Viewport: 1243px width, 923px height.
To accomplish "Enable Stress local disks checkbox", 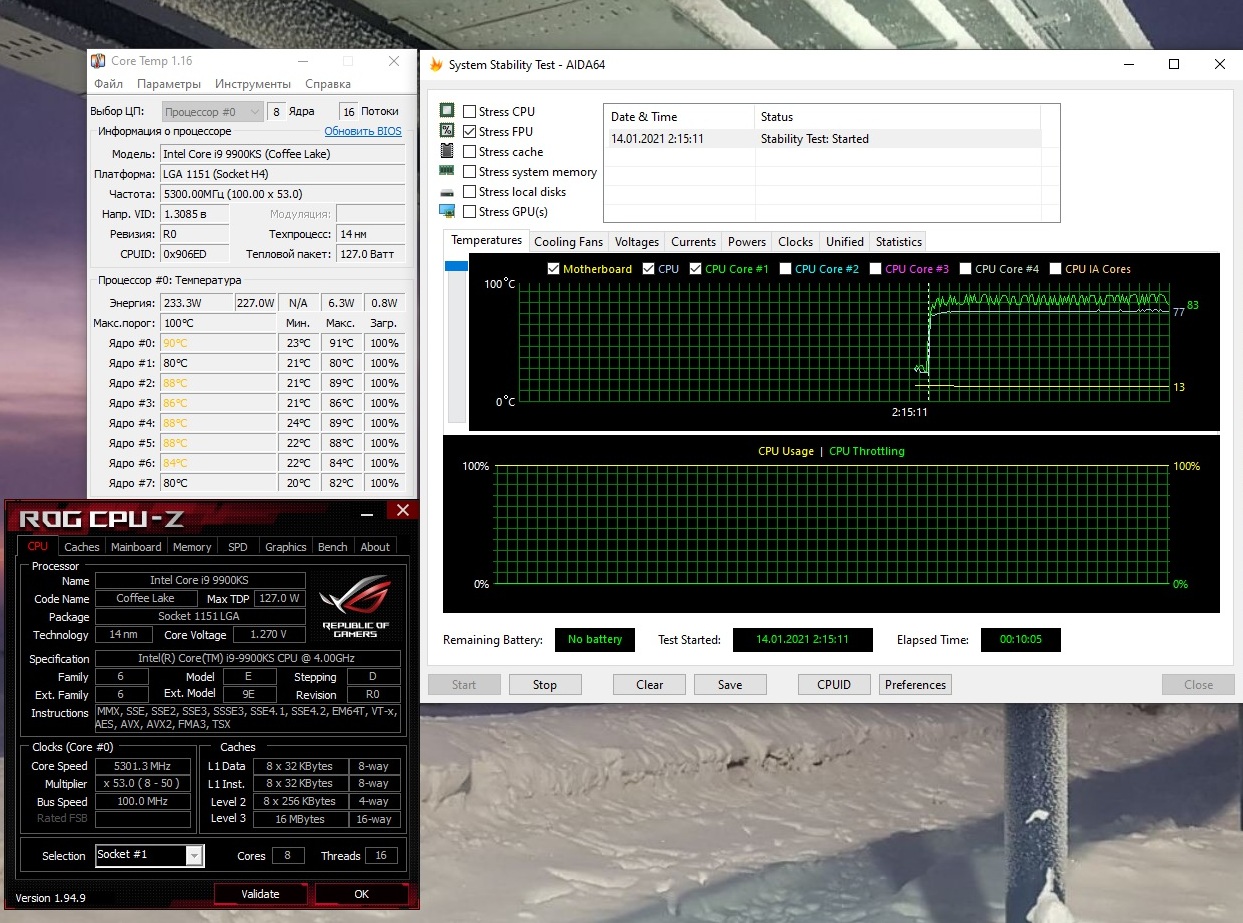I will [x=469, y=192].
